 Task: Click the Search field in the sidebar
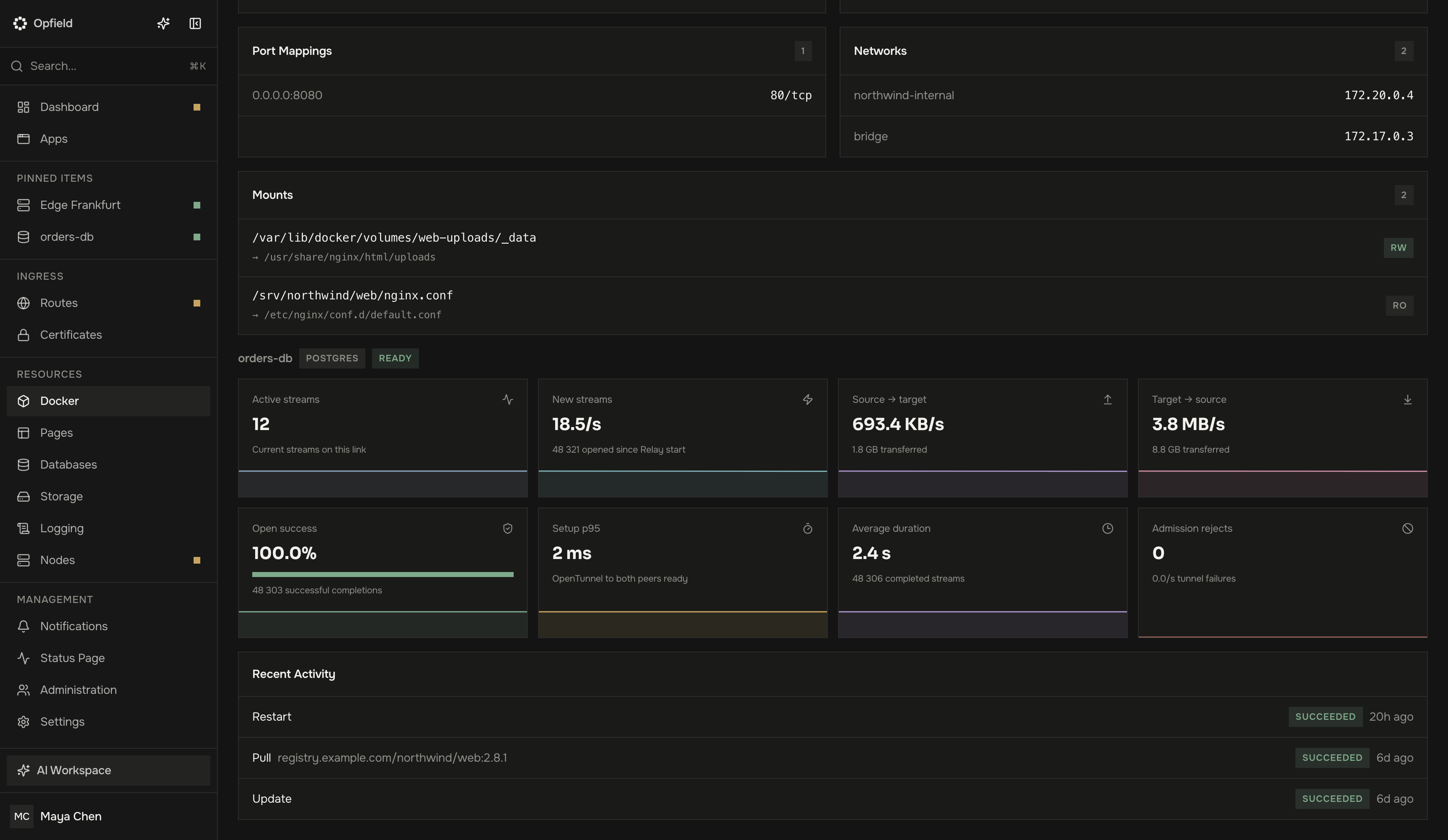109,66
